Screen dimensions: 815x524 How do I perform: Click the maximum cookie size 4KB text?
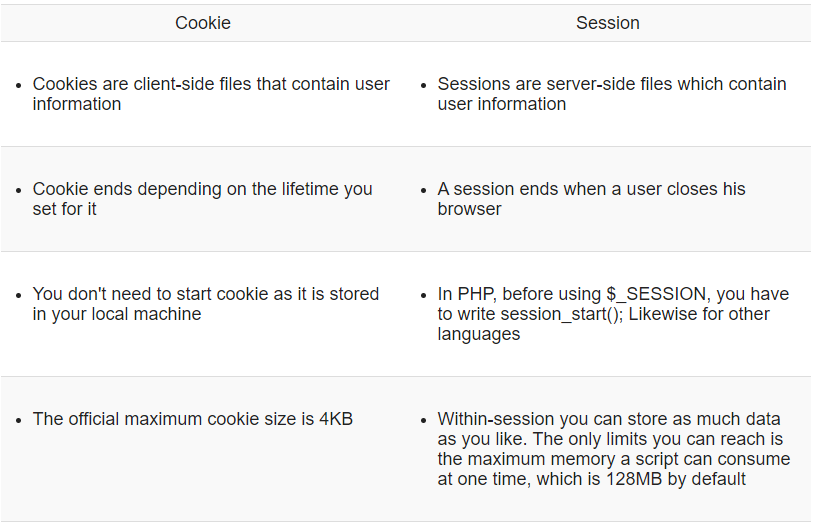[192, 419]
